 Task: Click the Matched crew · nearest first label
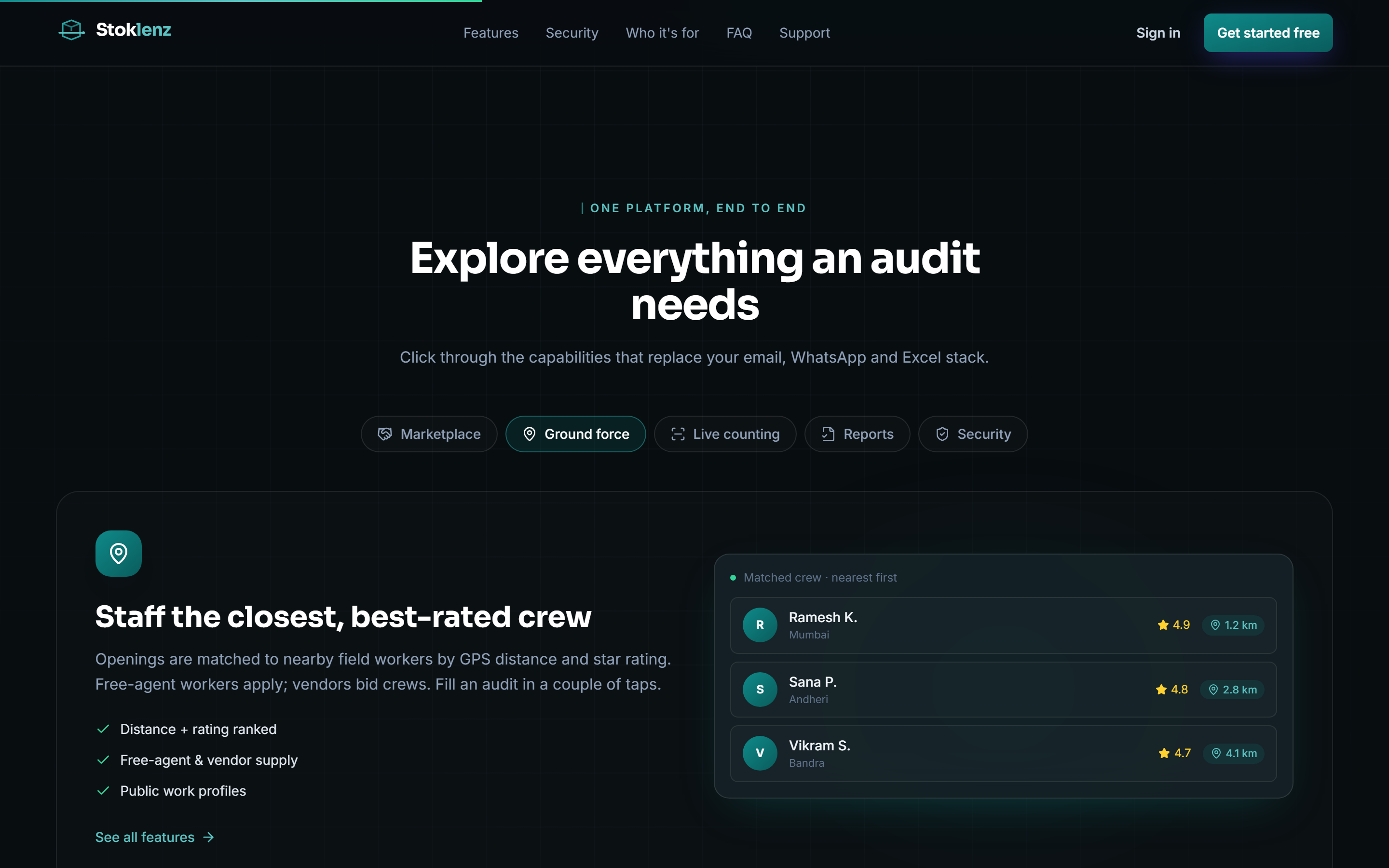[x=819, y=578]
